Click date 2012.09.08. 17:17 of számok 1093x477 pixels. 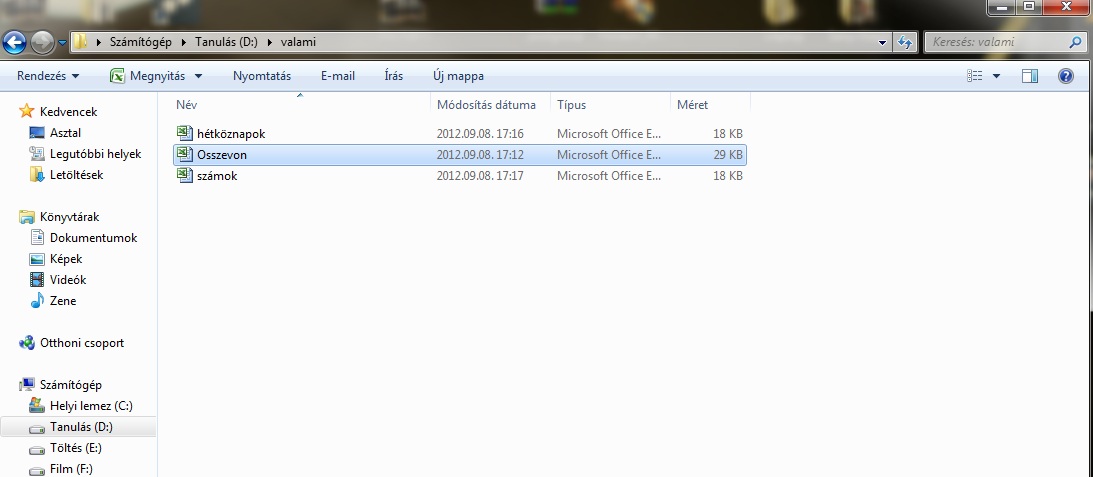(480, 176)
